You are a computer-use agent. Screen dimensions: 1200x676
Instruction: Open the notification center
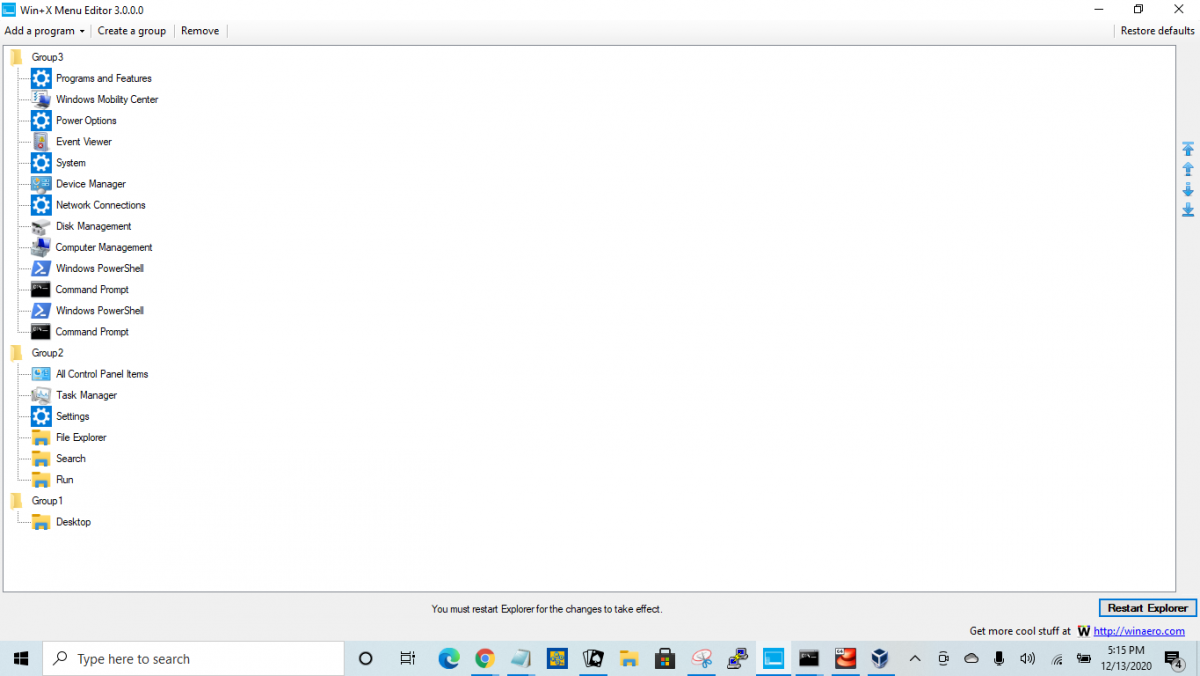[1173, 658]
